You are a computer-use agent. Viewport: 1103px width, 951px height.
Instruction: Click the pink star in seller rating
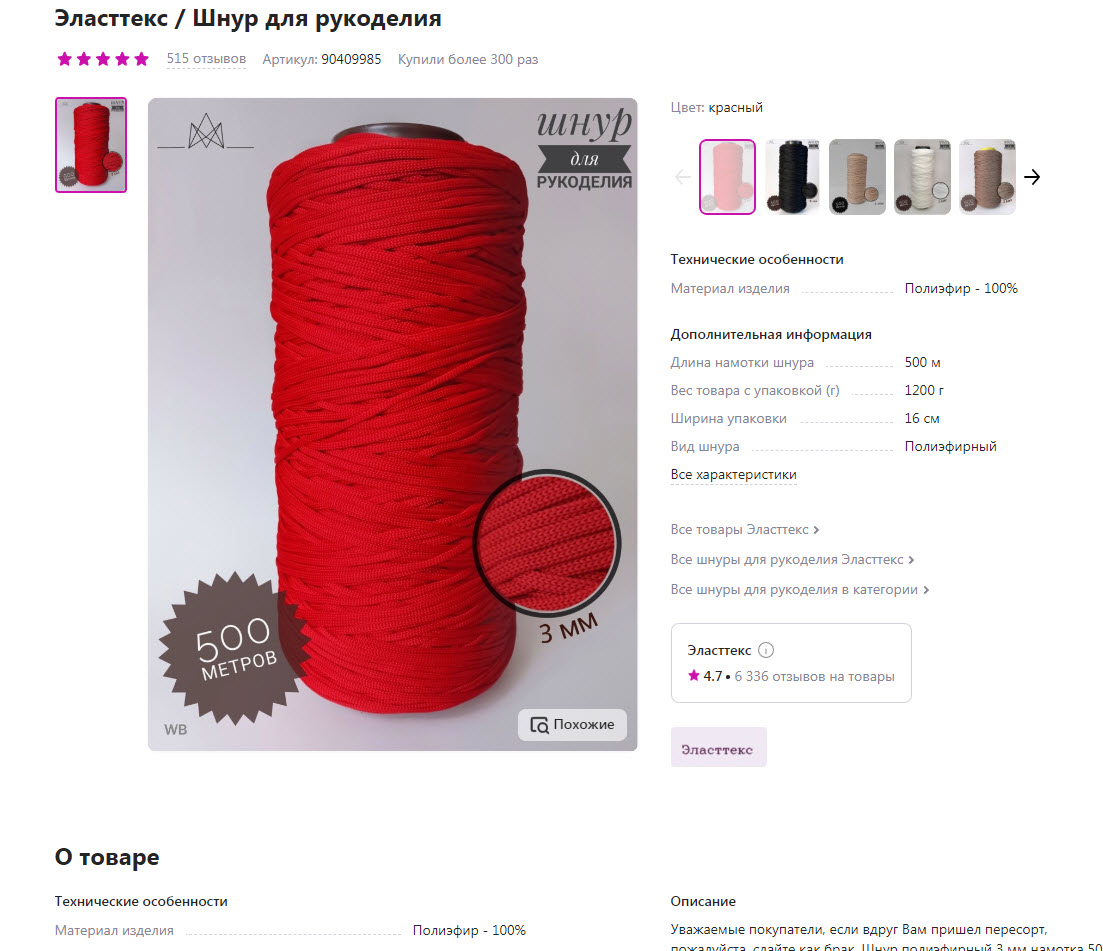pos(694,676)
